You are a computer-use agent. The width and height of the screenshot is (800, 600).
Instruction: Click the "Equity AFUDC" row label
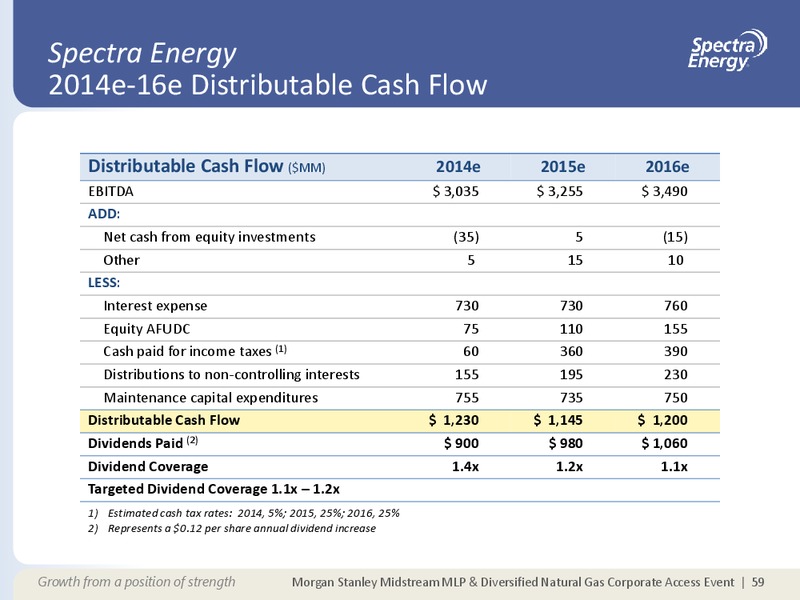pyautogui.click(x=146, y=329)
